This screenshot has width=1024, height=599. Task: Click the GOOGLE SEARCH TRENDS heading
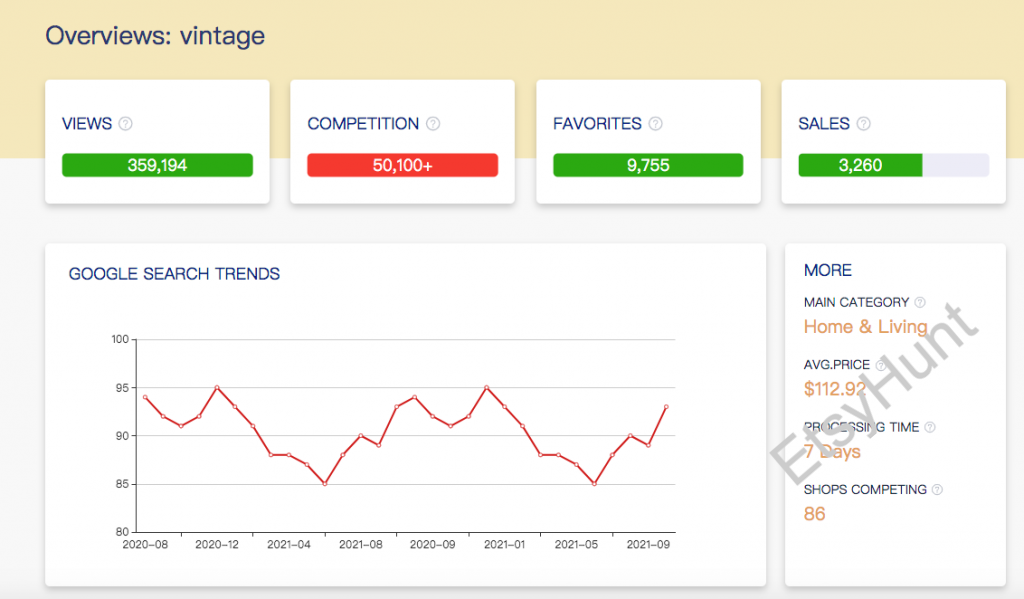click(x=174, y=273)
